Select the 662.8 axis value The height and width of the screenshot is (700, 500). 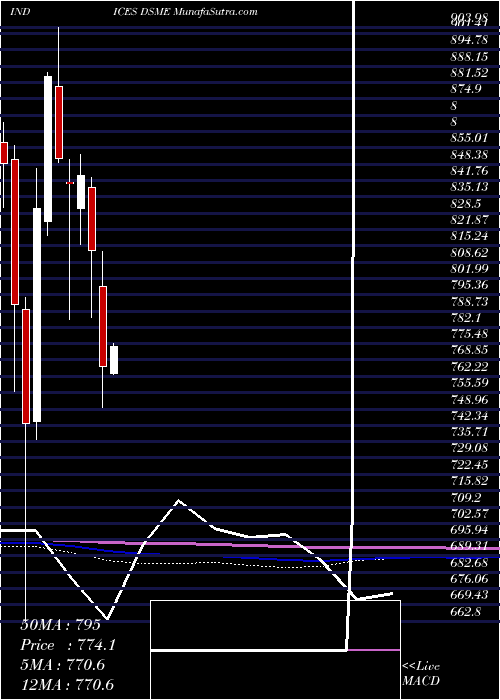point(466,611)
